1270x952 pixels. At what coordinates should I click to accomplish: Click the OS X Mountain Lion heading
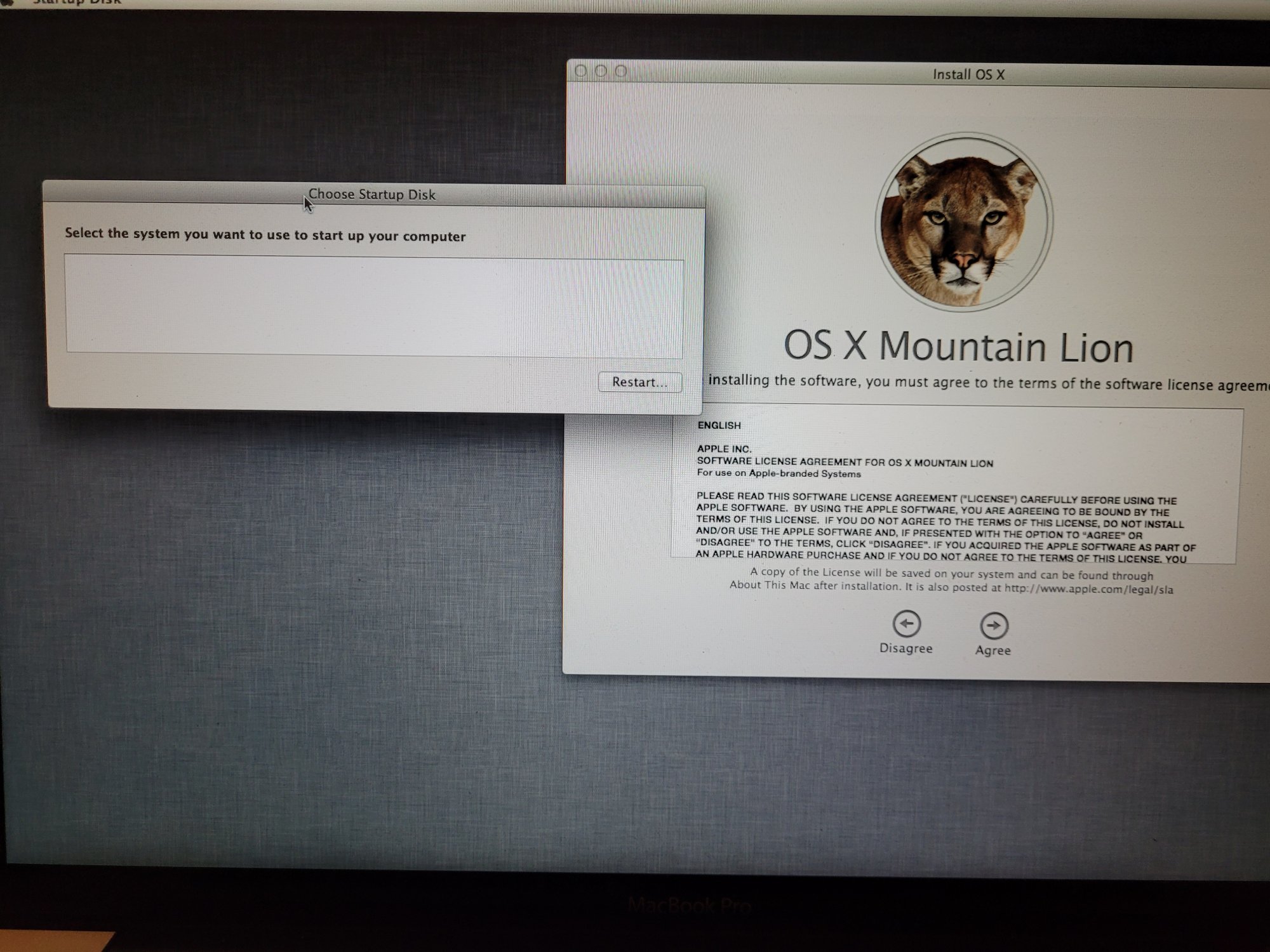(x=959, y=348)
